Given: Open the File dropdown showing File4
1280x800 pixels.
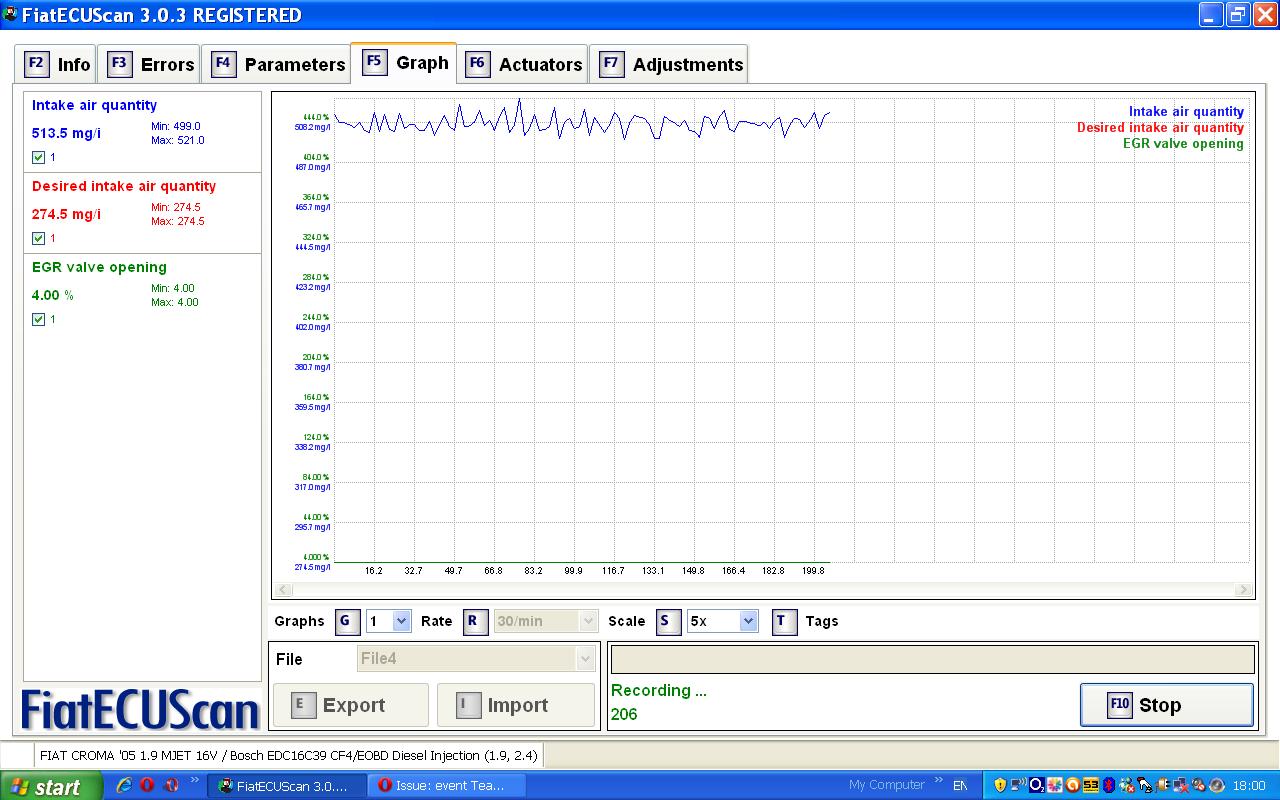Looking at the screenshot, I should (x=476, y=659).
